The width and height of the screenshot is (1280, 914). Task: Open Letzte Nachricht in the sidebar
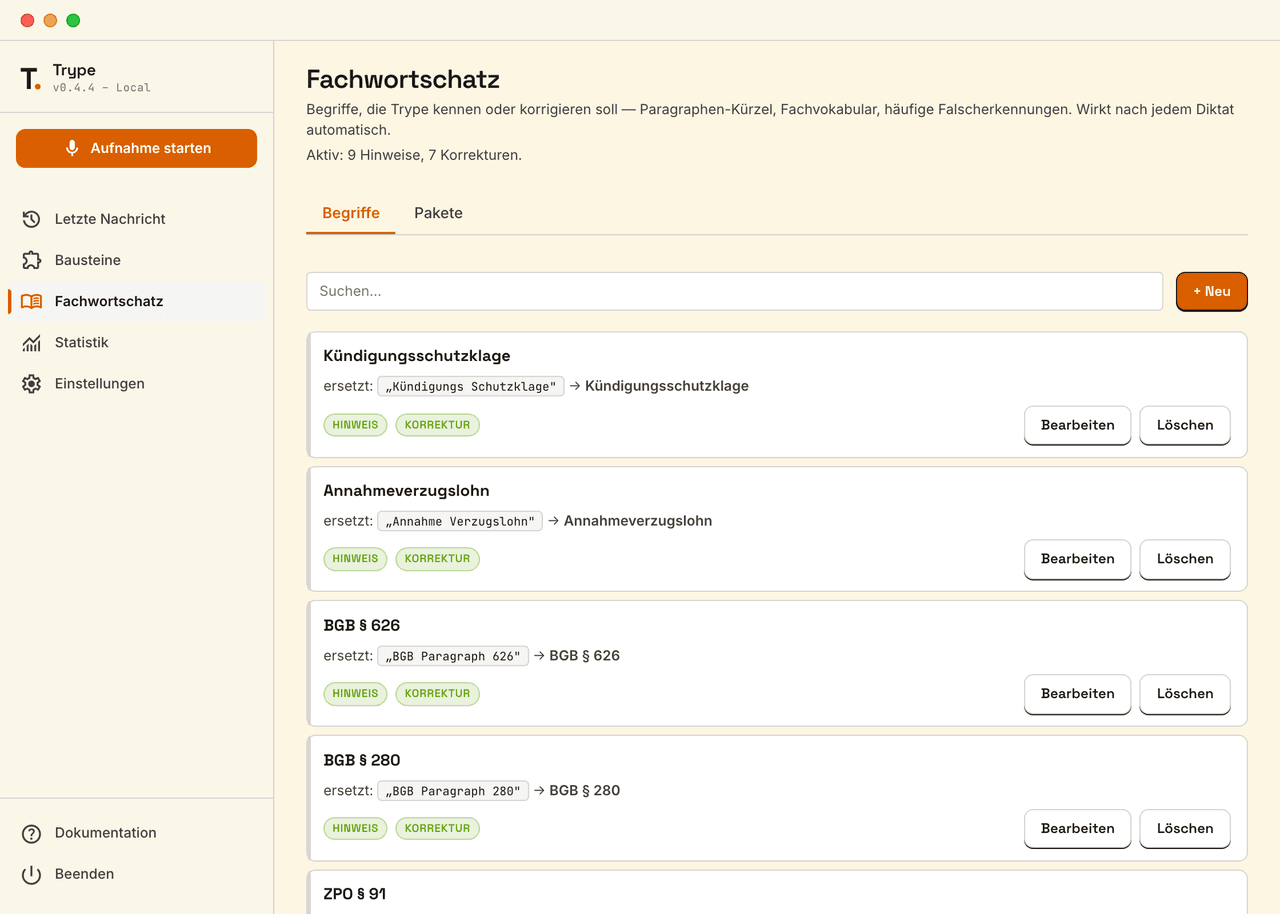click(x=136, y=219)
